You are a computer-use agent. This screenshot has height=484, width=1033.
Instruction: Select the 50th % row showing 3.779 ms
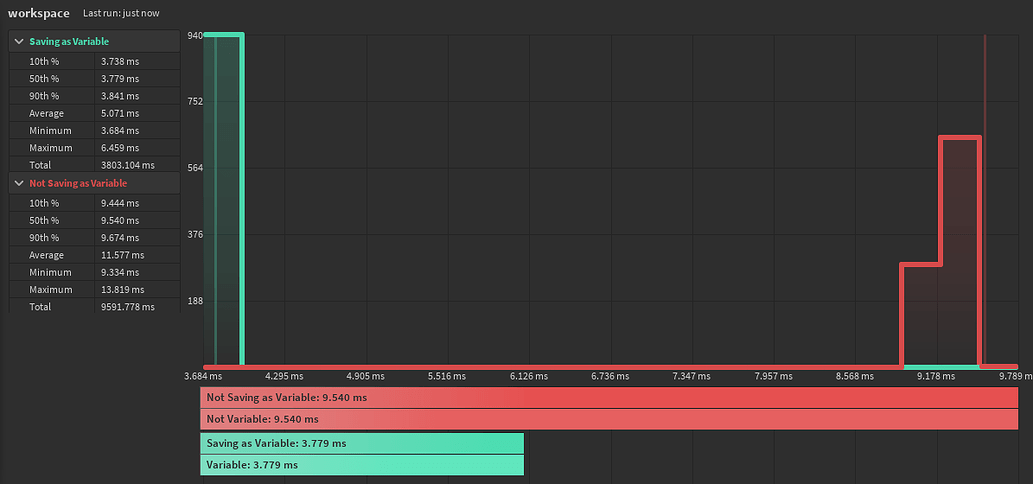point(94,79)
